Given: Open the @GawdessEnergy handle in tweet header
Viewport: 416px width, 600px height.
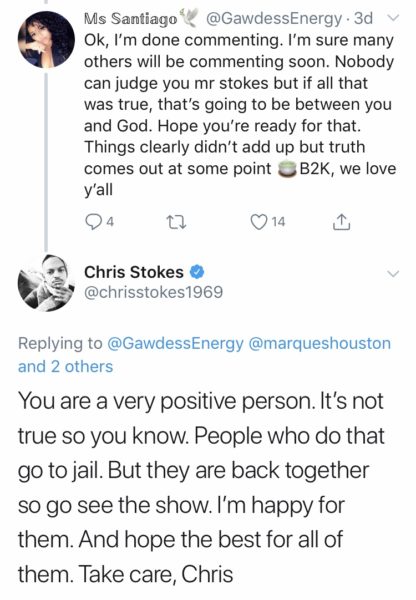Looking at the screenshot, I should coord(274,18).
